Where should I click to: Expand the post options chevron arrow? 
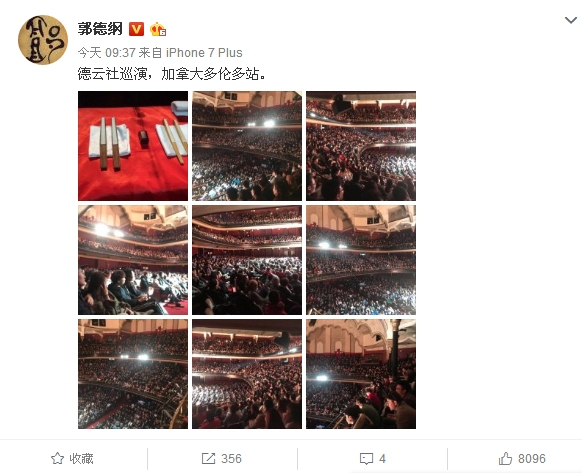pos(570,20)
